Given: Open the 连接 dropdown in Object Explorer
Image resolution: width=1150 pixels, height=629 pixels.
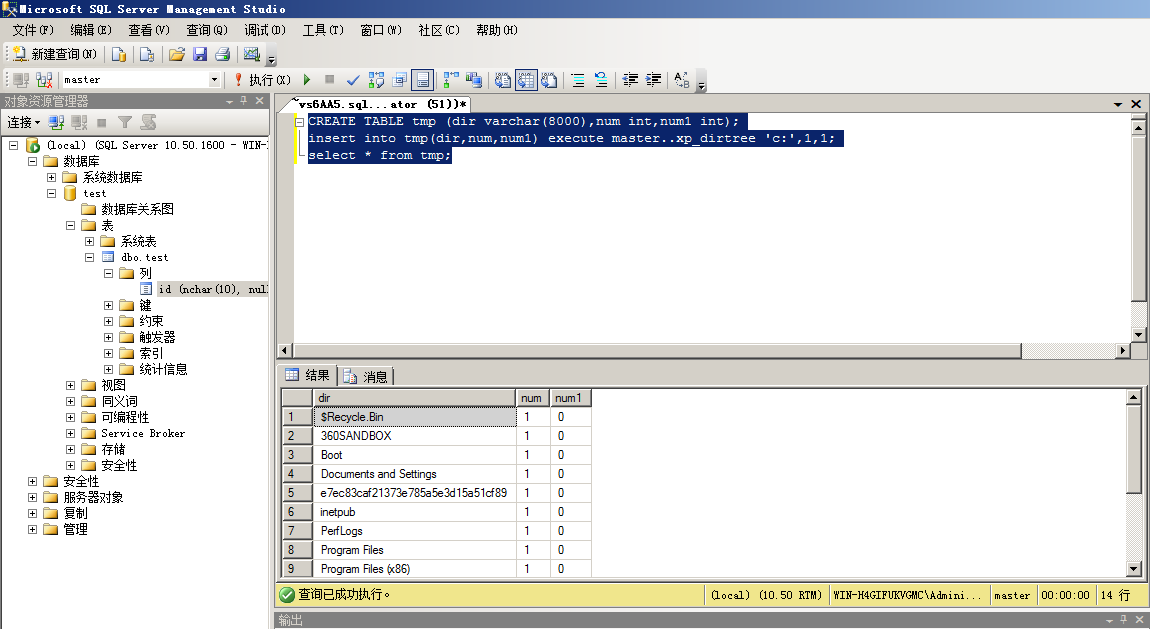Looking at the screenshot, I should [x=23, y=122].
